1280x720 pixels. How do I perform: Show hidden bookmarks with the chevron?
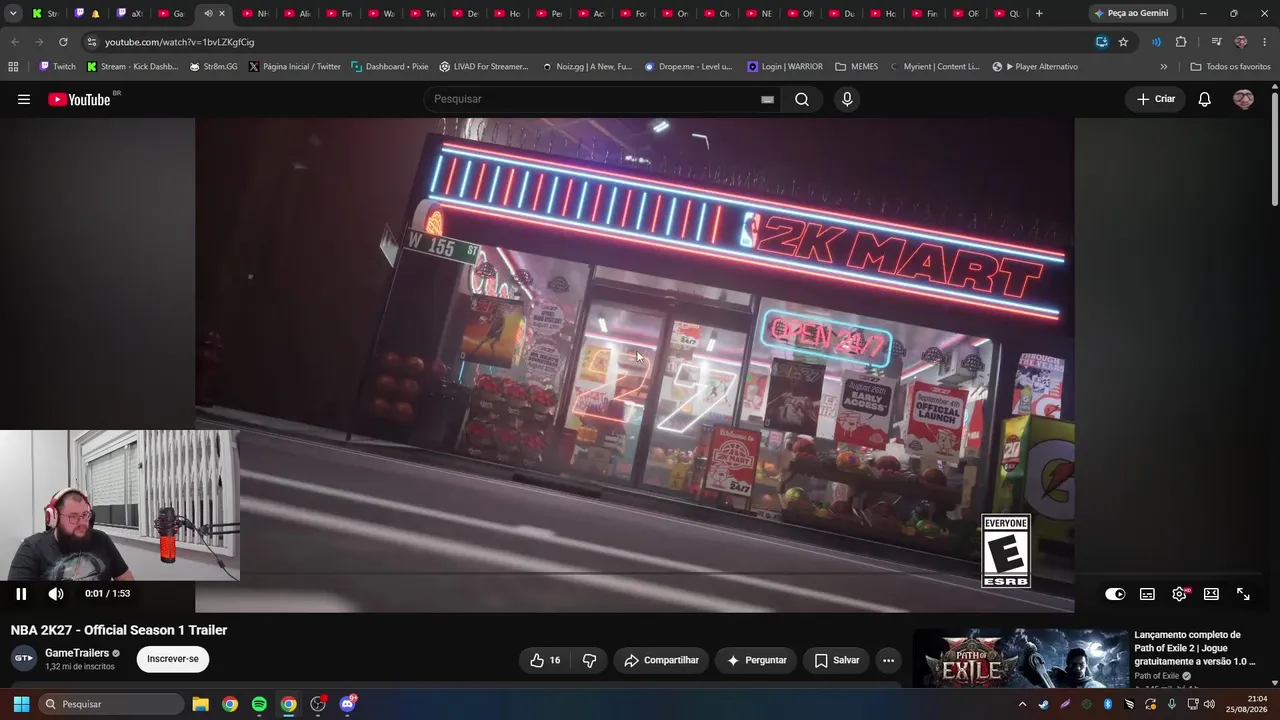(x=1163, y=67)
